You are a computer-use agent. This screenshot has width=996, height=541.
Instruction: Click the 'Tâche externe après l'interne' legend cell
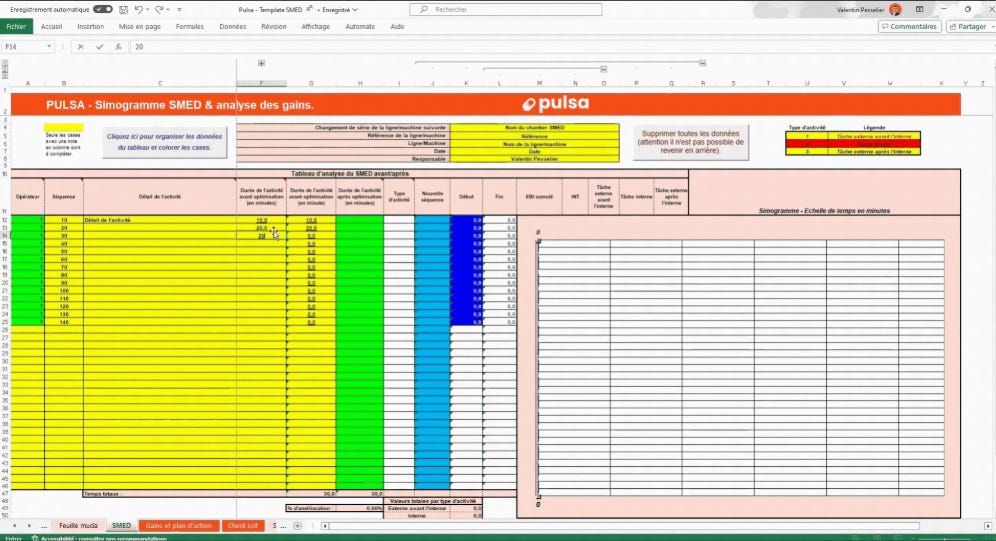874,152
